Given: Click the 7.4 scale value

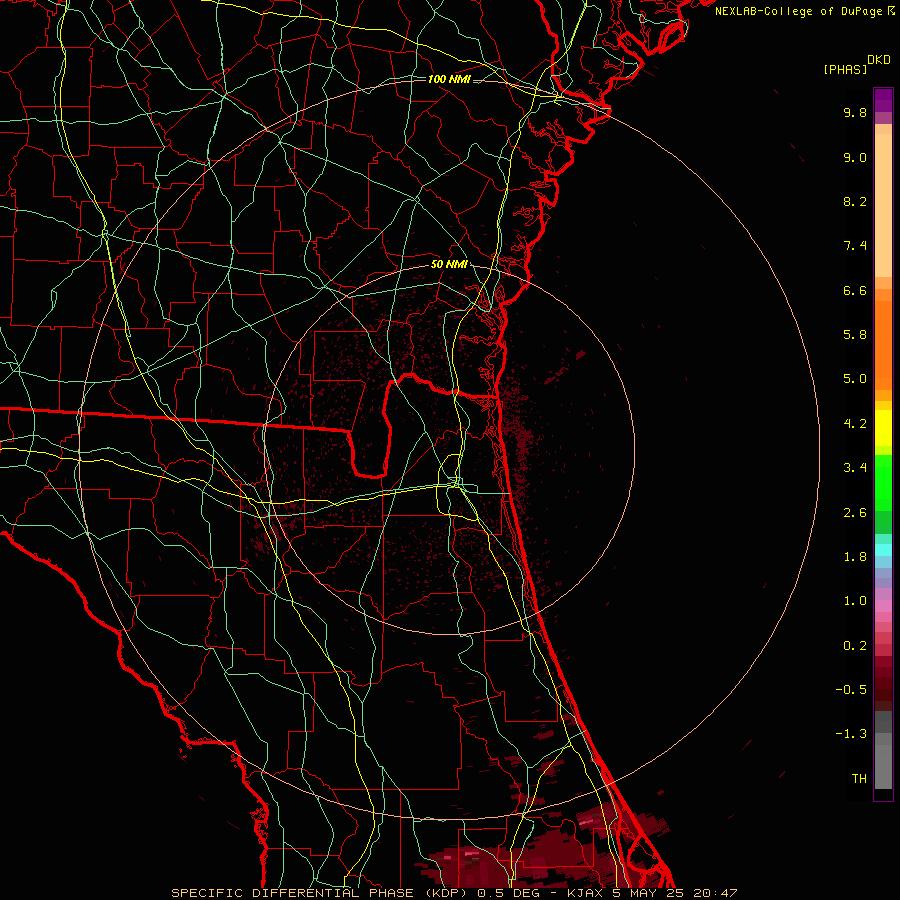Looking at the screenshot, I should coord(855,246).
